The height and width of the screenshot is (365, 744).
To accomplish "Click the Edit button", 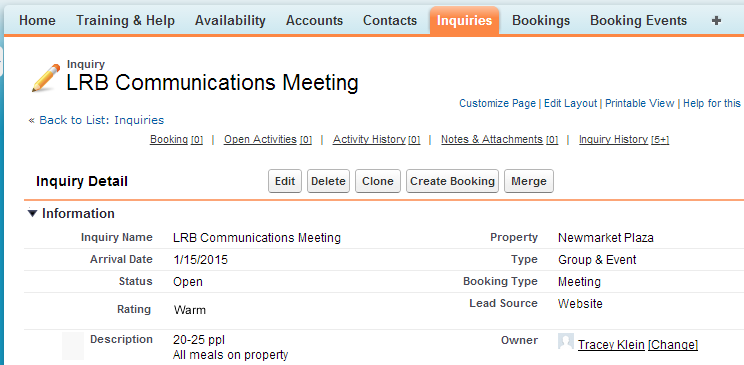I will (285, 181).
